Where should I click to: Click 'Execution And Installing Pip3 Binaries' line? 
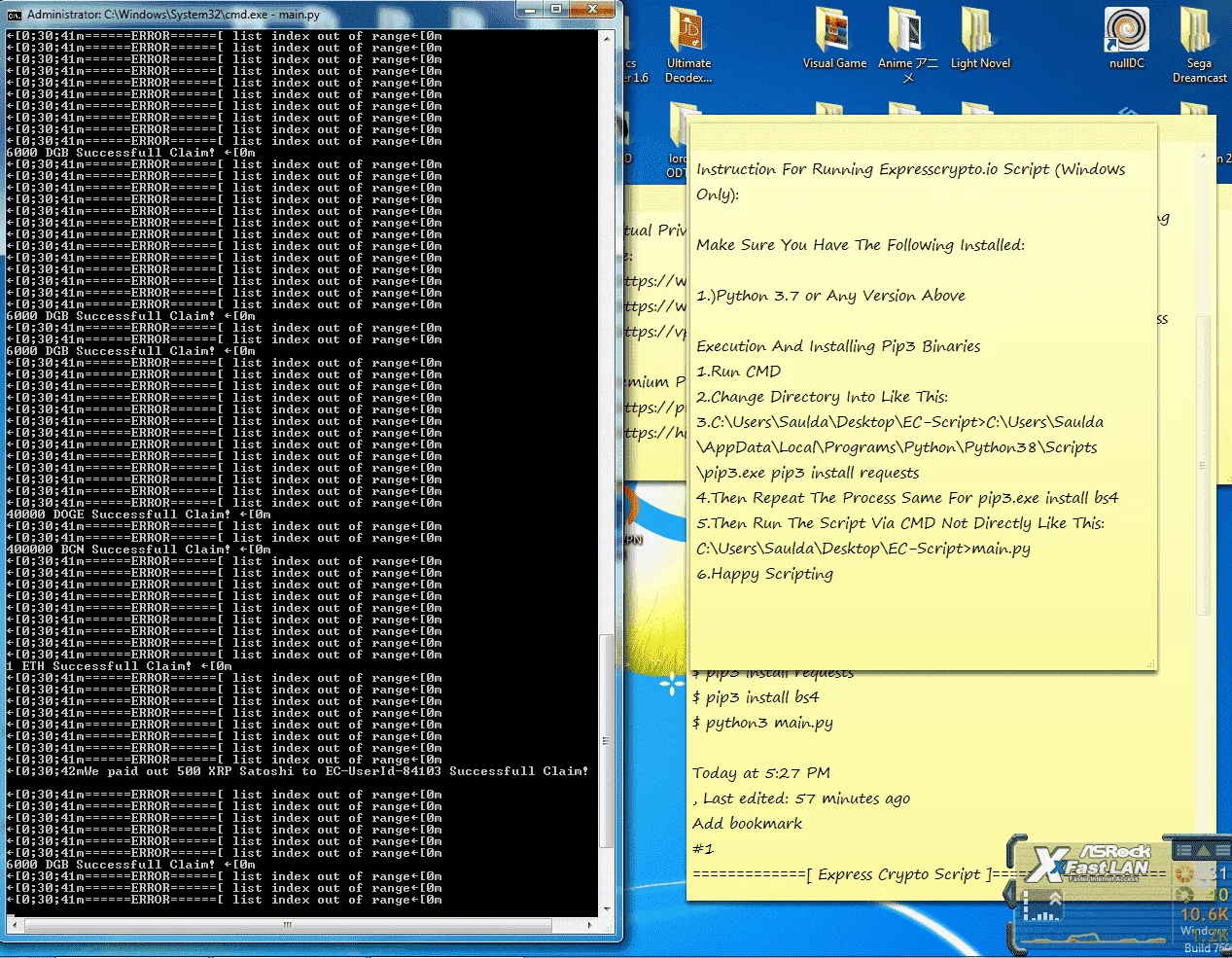(838, 346)
